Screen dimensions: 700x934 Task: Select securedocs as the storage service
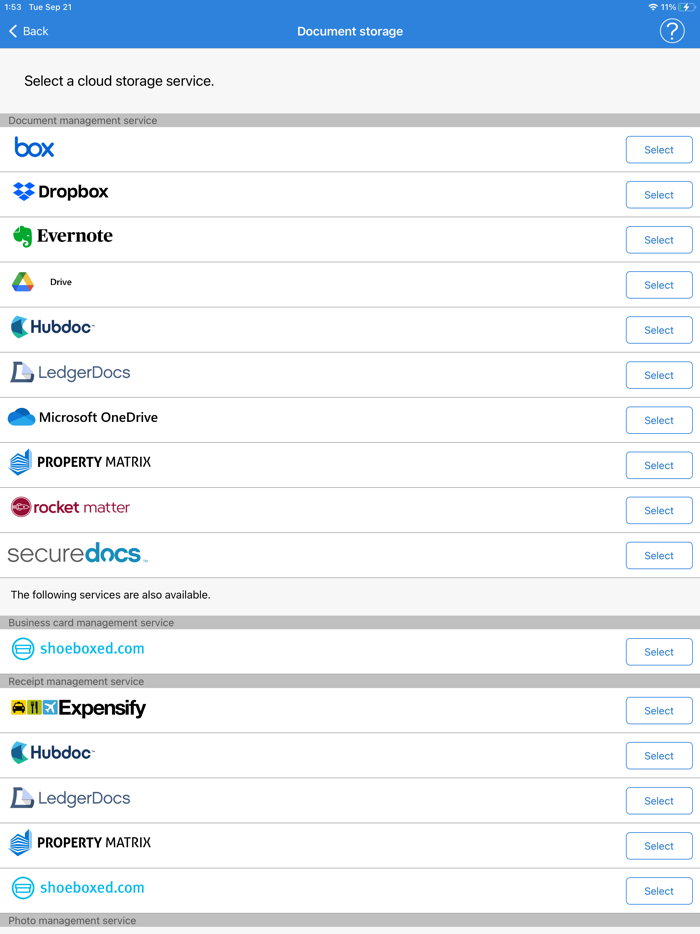[x=658, y=555]
